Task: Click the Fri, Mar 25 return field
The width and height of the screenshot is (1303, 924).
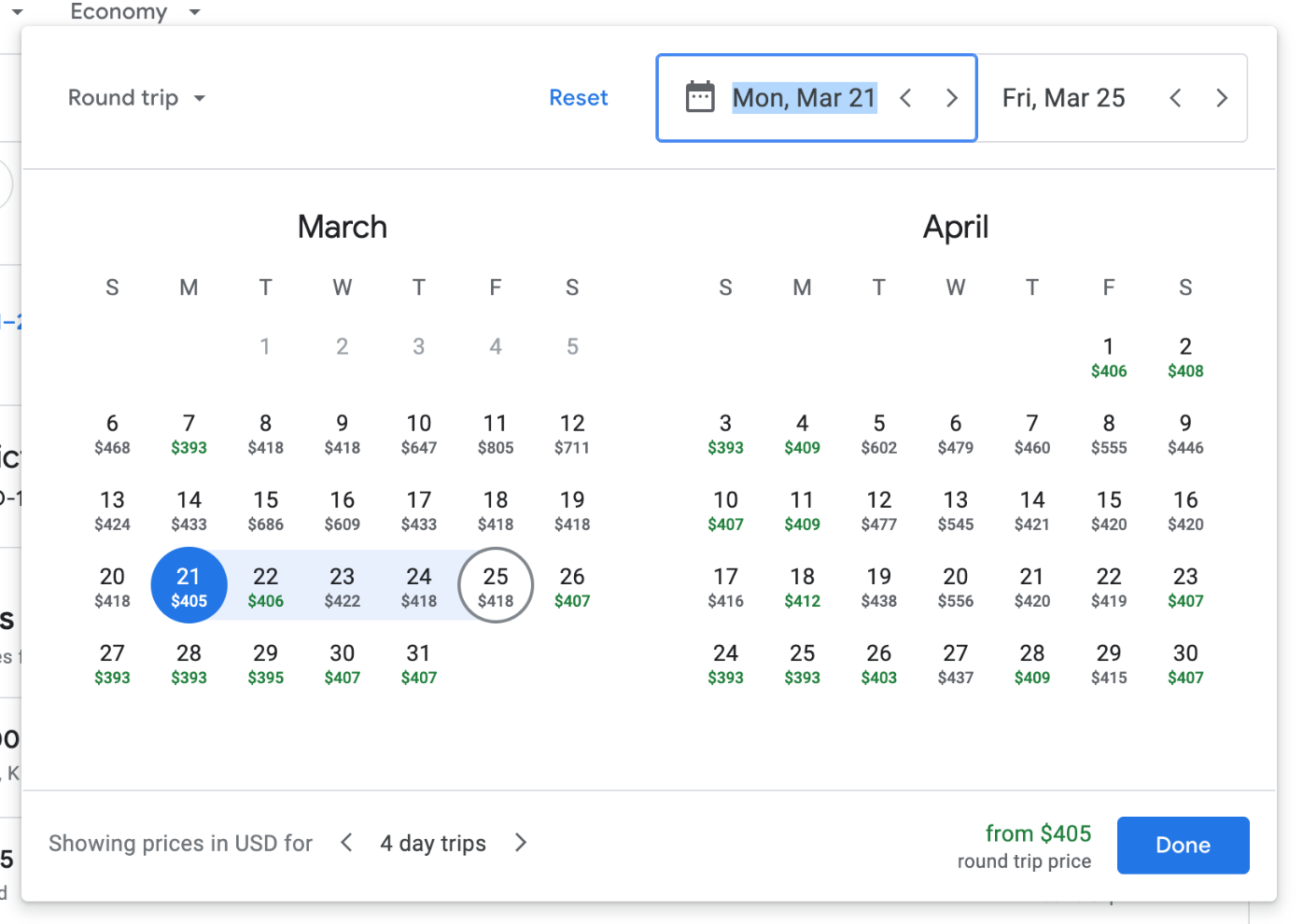Action: click(1063, 98)
